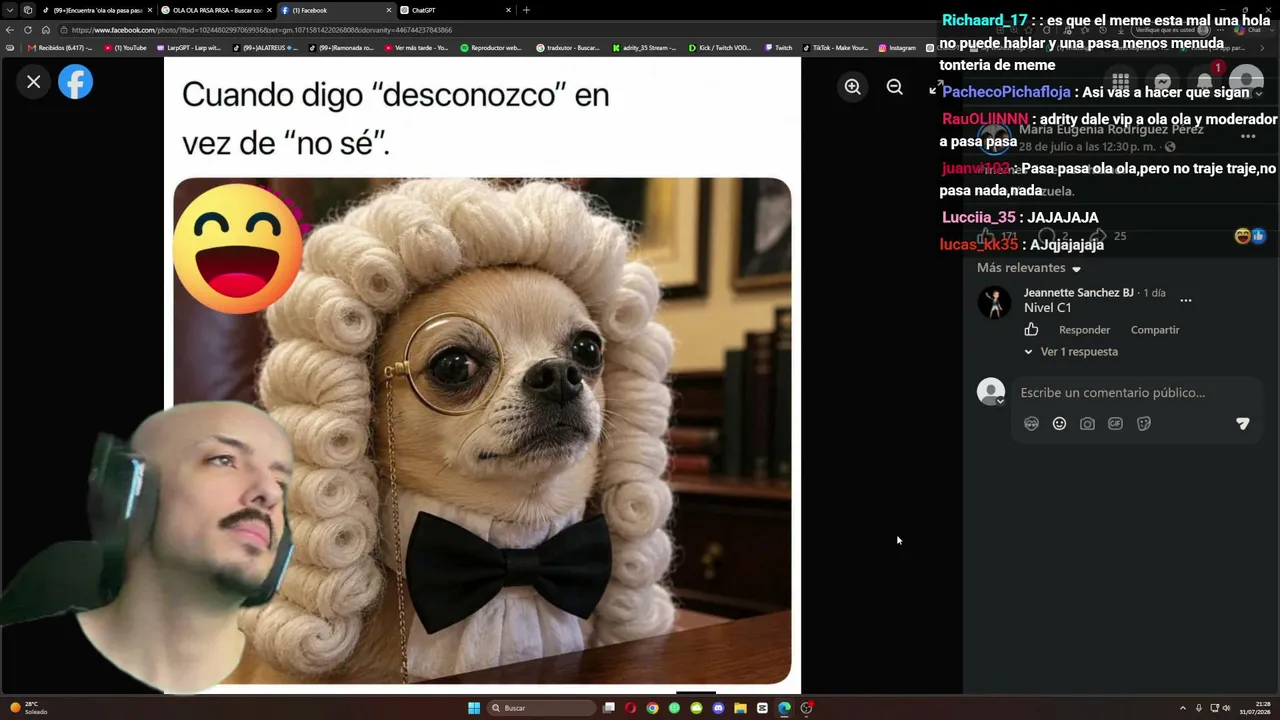Enter fullscreen photo view

point(936,88)
